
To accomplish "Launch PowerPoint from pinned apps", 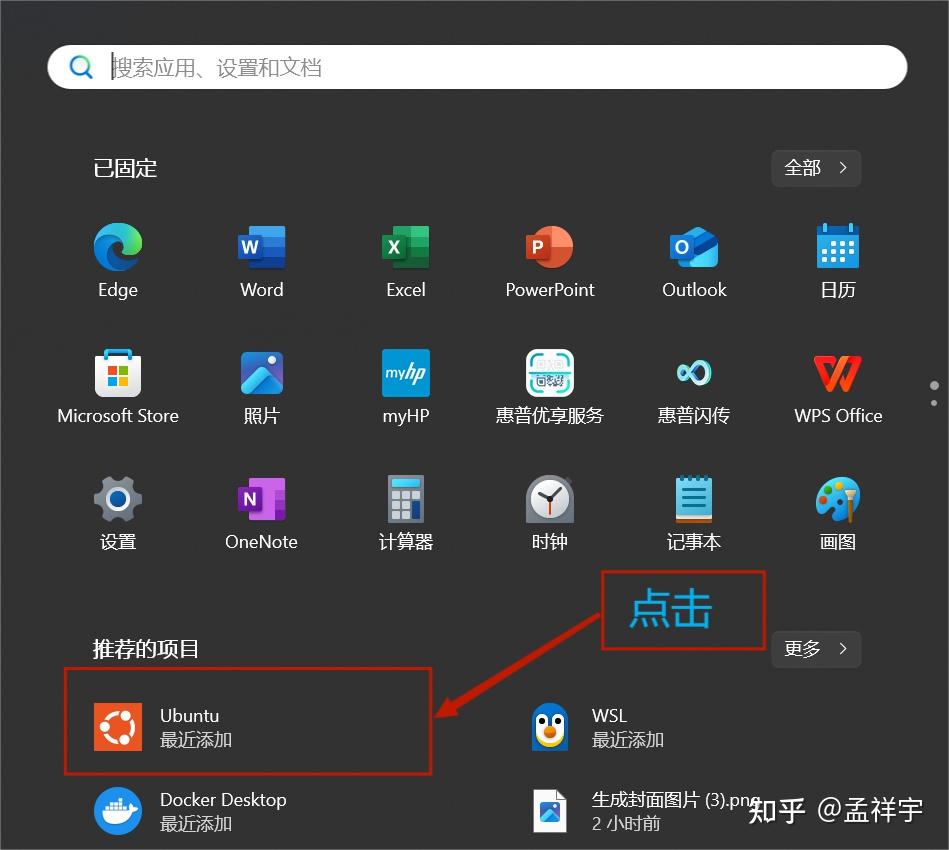I will coord(550,246).
